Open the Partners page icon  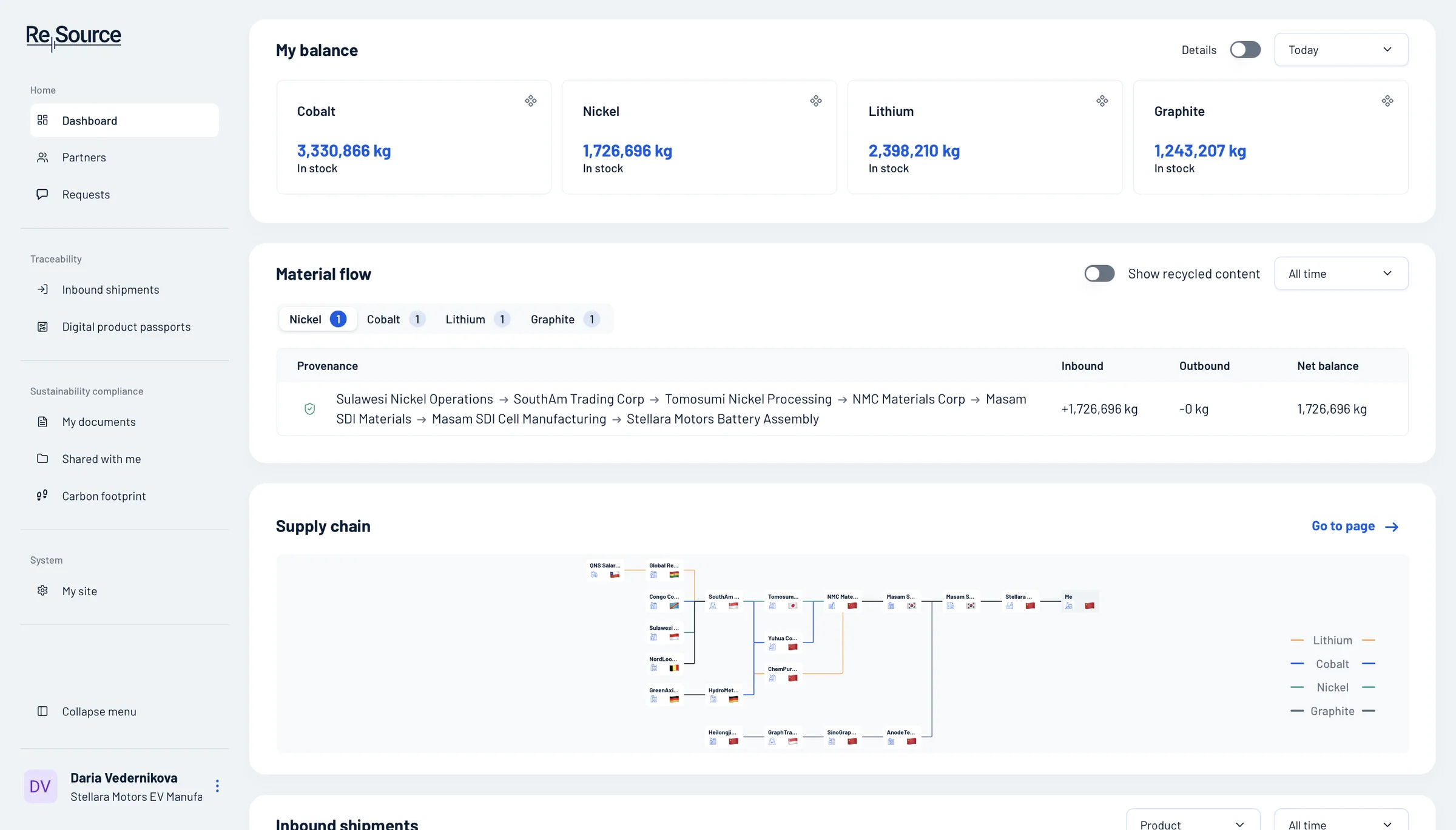click(x=42, y=158)
